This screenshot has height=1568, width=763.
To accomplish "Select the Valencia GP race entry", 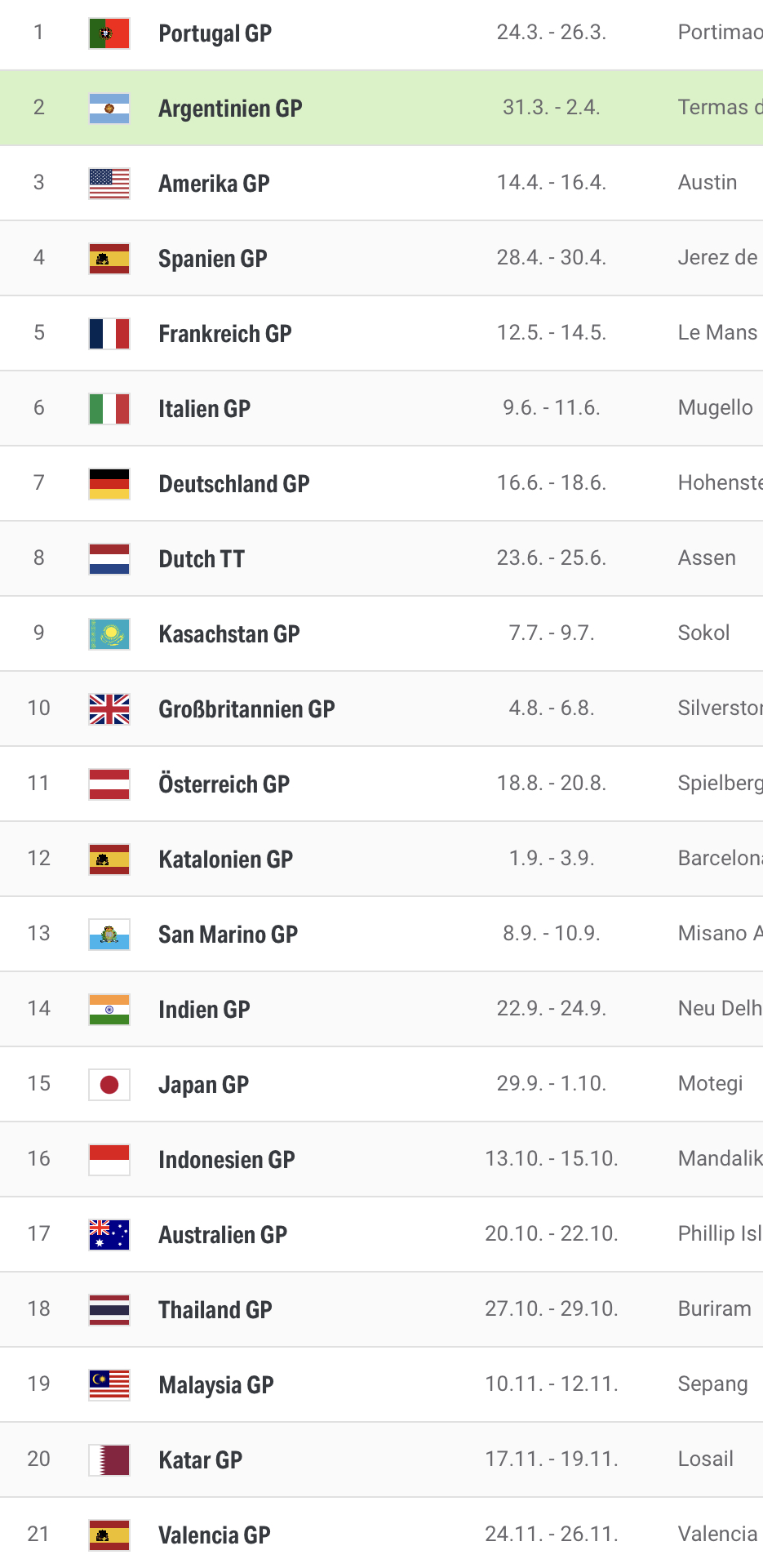I will pyautogui.click(x=381, y=1535).
